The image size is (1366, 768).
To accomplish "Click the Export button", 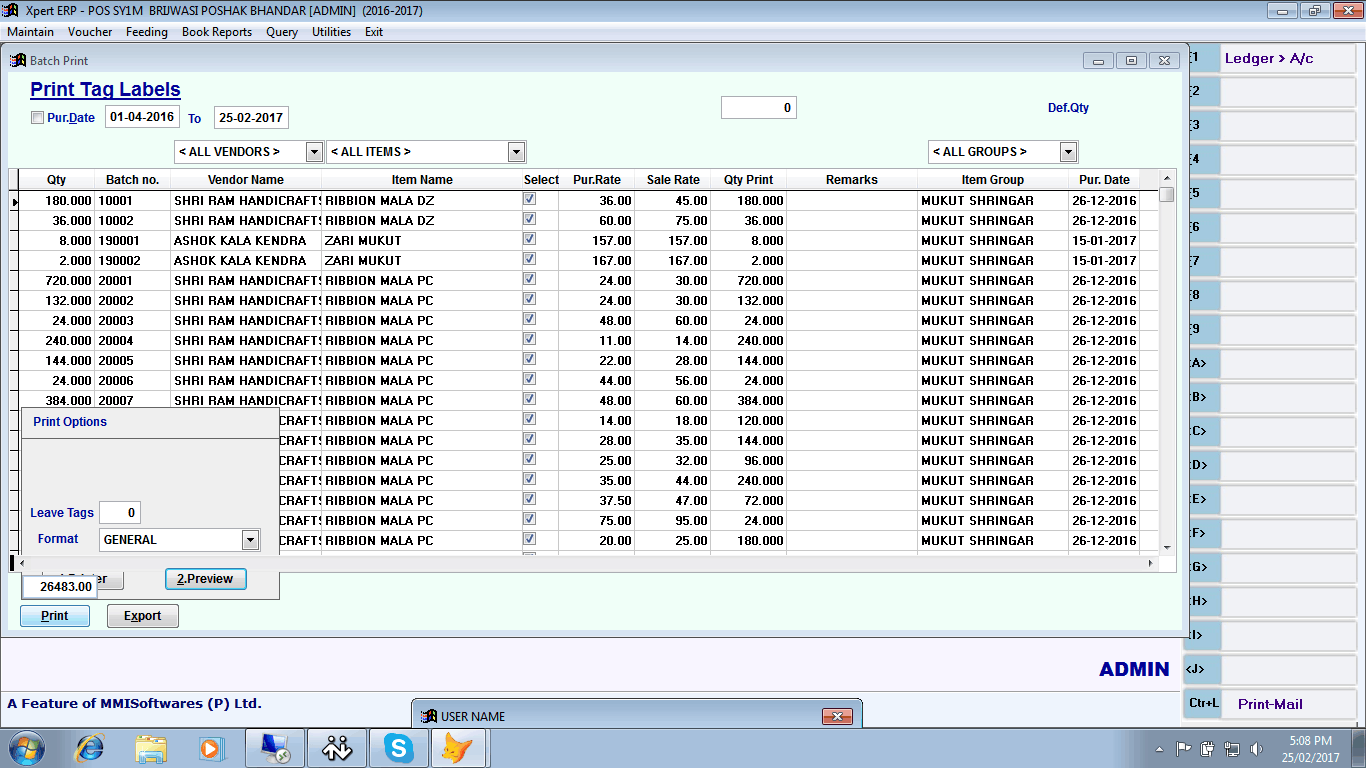I will [142, 616].
